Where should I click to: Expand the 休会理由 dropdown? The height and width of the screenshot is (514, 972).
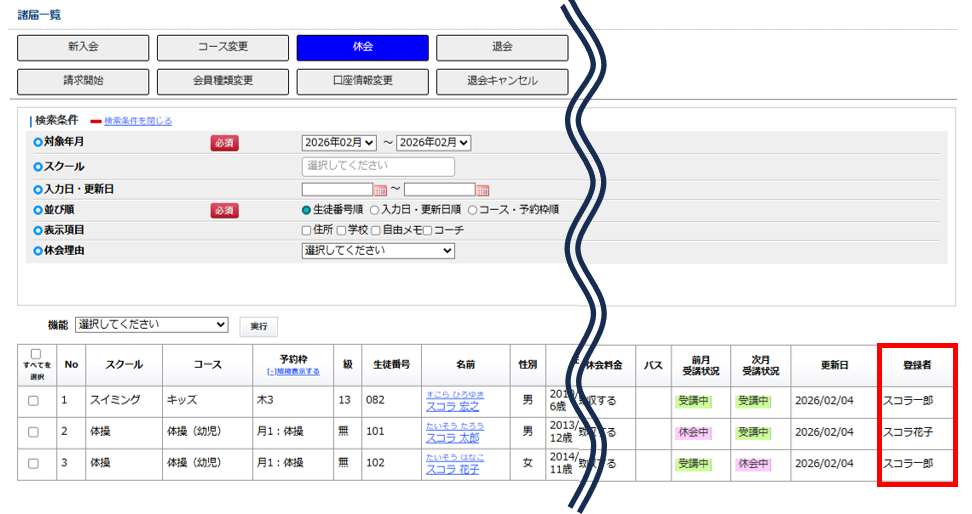click(378, 250)
